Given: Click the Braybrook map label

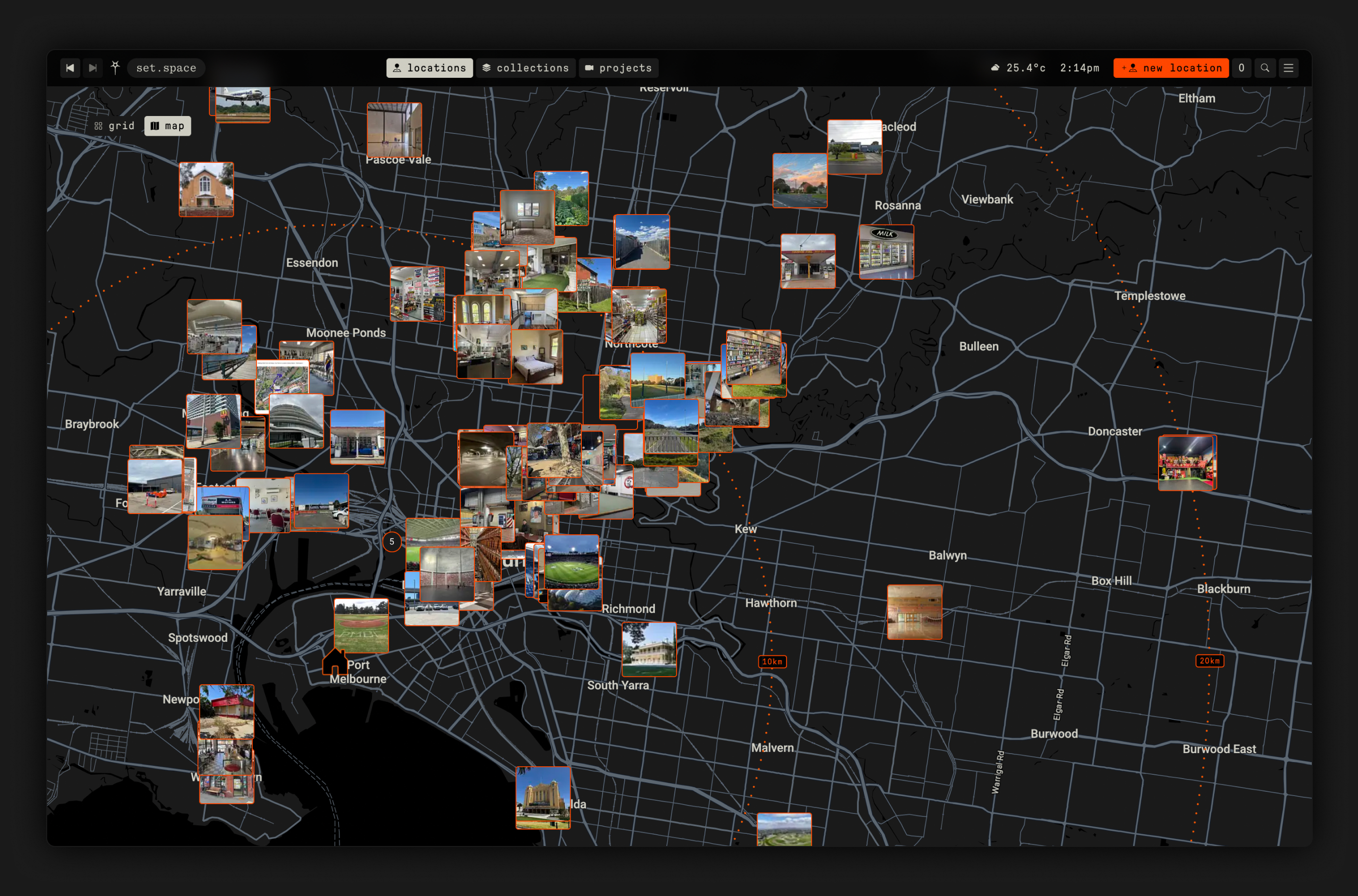Looking at the screenshot, I should 92,424.
